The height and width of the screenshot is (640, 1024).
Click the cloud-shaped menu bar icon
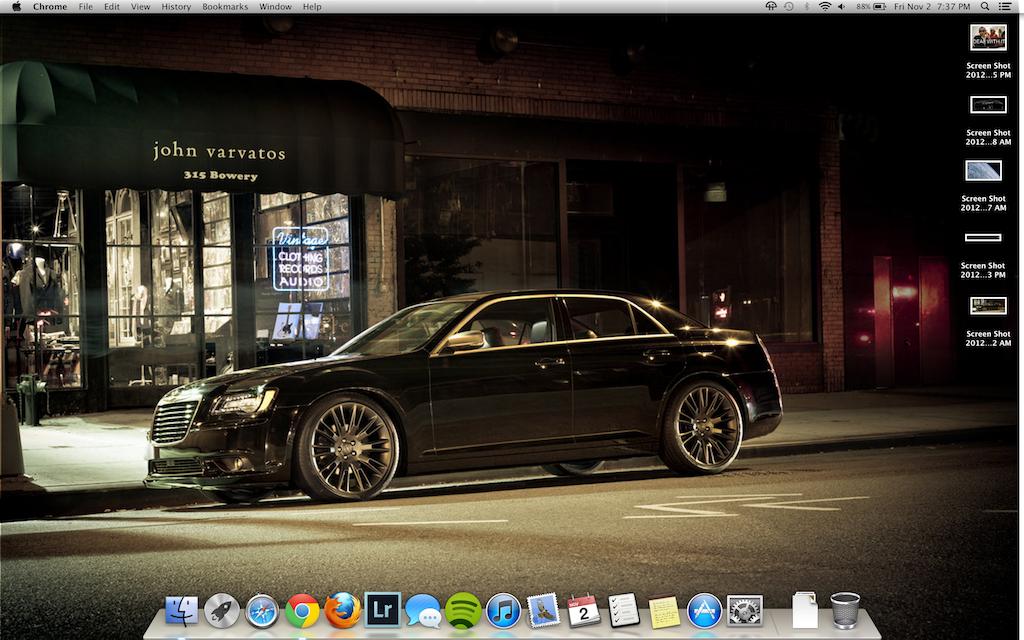tap(771, 7)
